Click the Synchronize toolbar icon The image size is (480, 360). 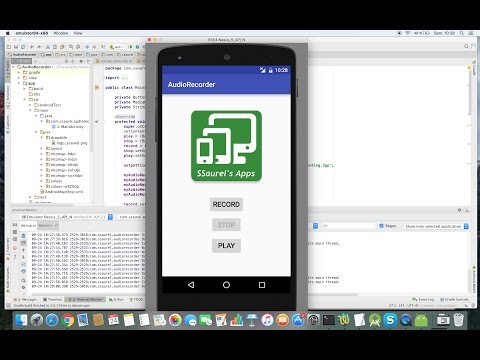tap(23, 47)
